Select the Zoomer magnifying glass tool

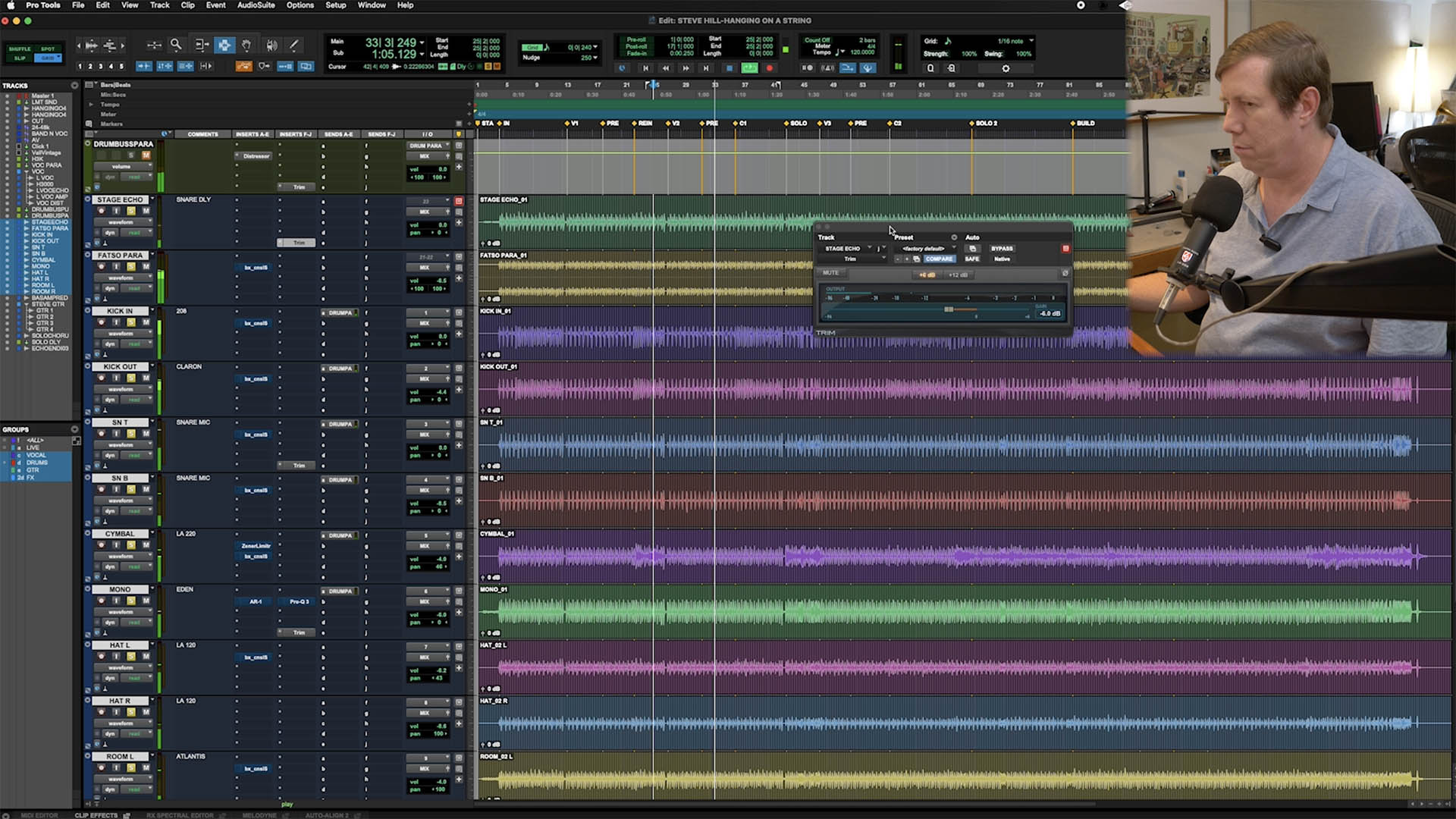click(176, 45)
